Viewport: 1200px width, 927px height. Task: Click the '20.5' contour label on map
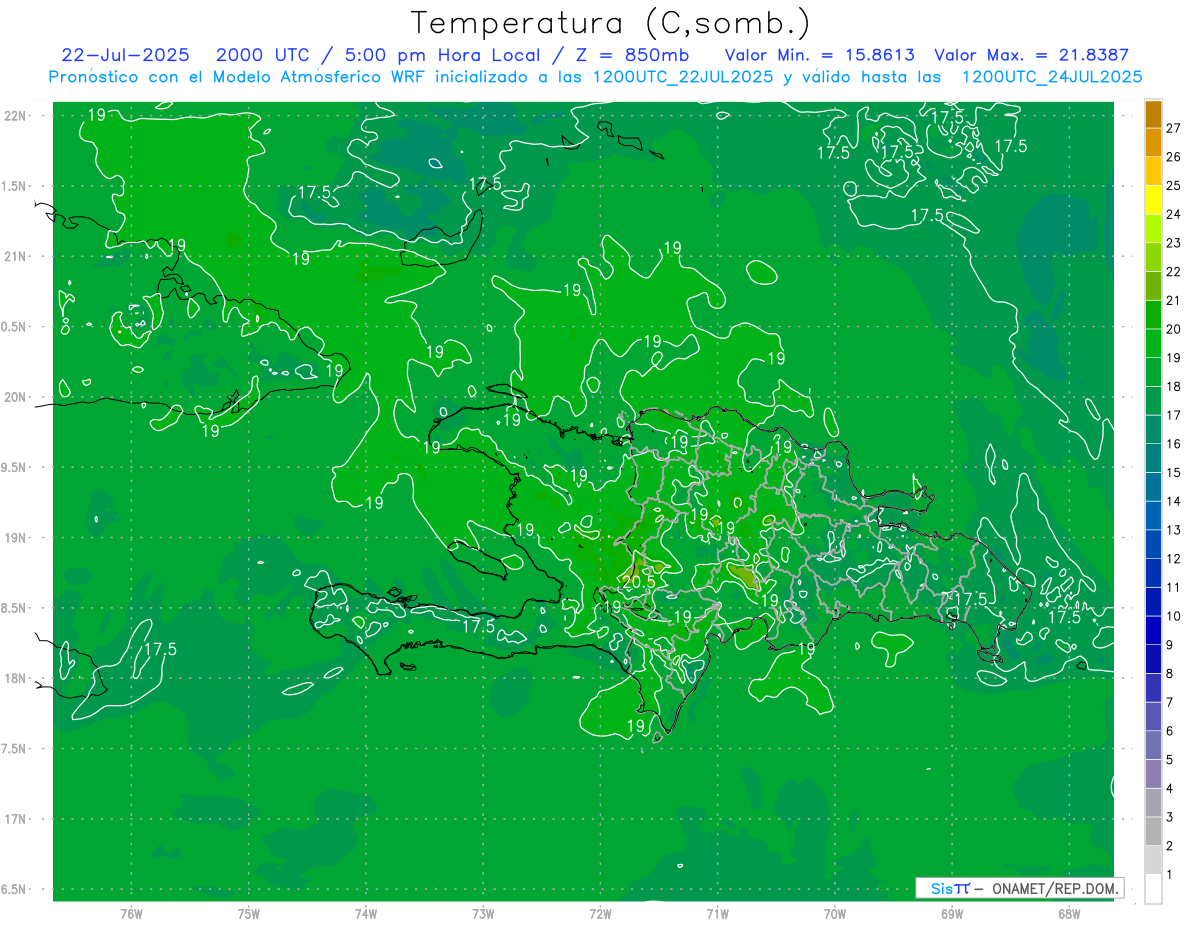tap(638, 581)
